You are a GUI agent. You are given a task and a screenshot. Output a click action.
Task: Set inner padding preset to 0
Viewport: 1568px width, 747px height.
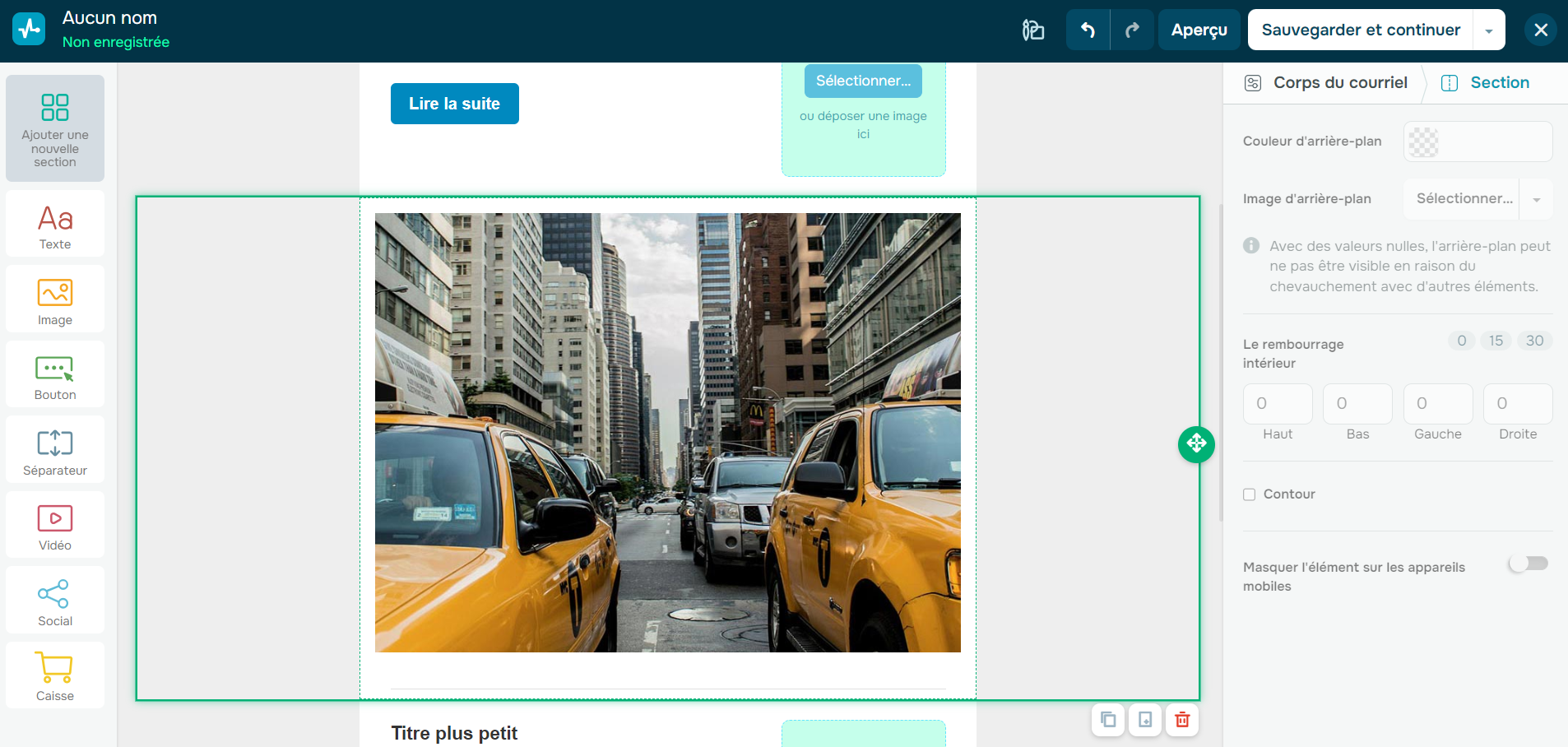click(1462, 341)
